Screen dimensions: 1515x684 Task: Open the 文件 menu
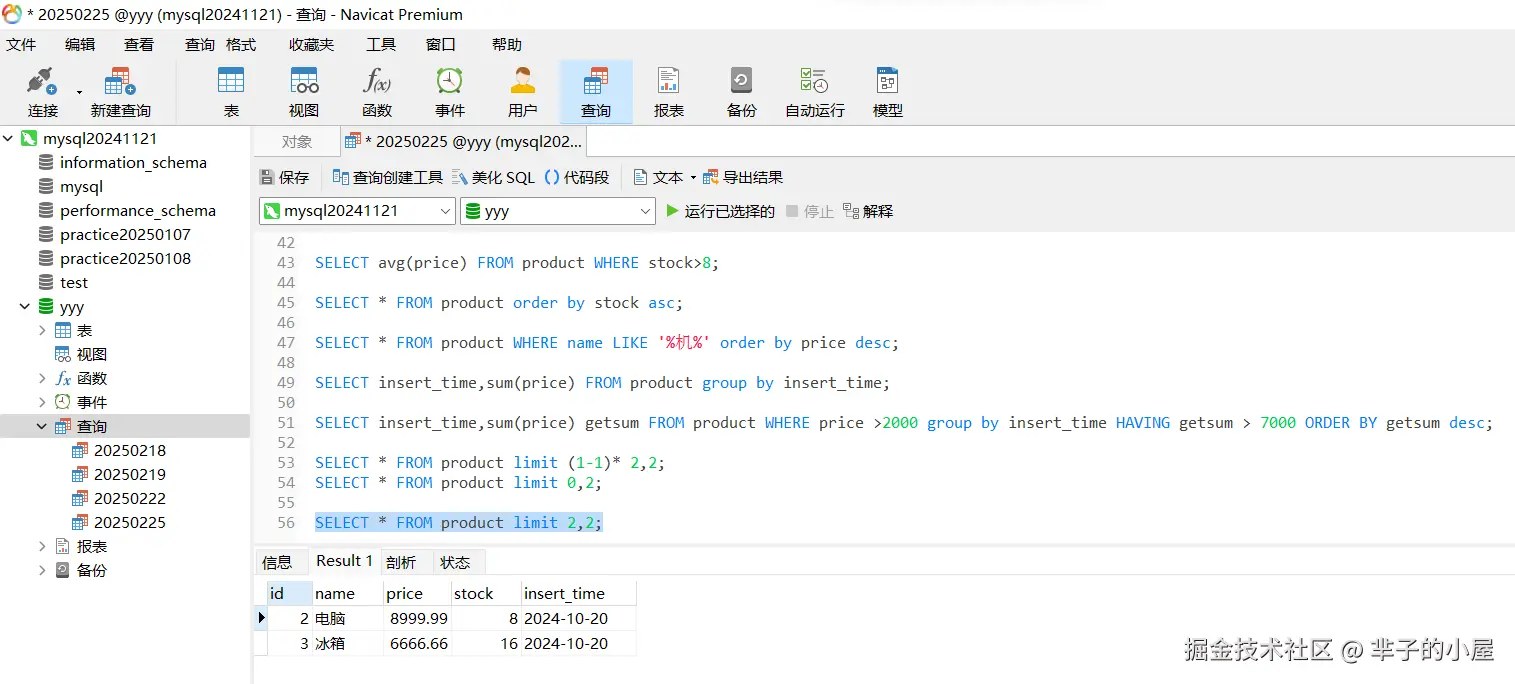click(x=21, y=44)
